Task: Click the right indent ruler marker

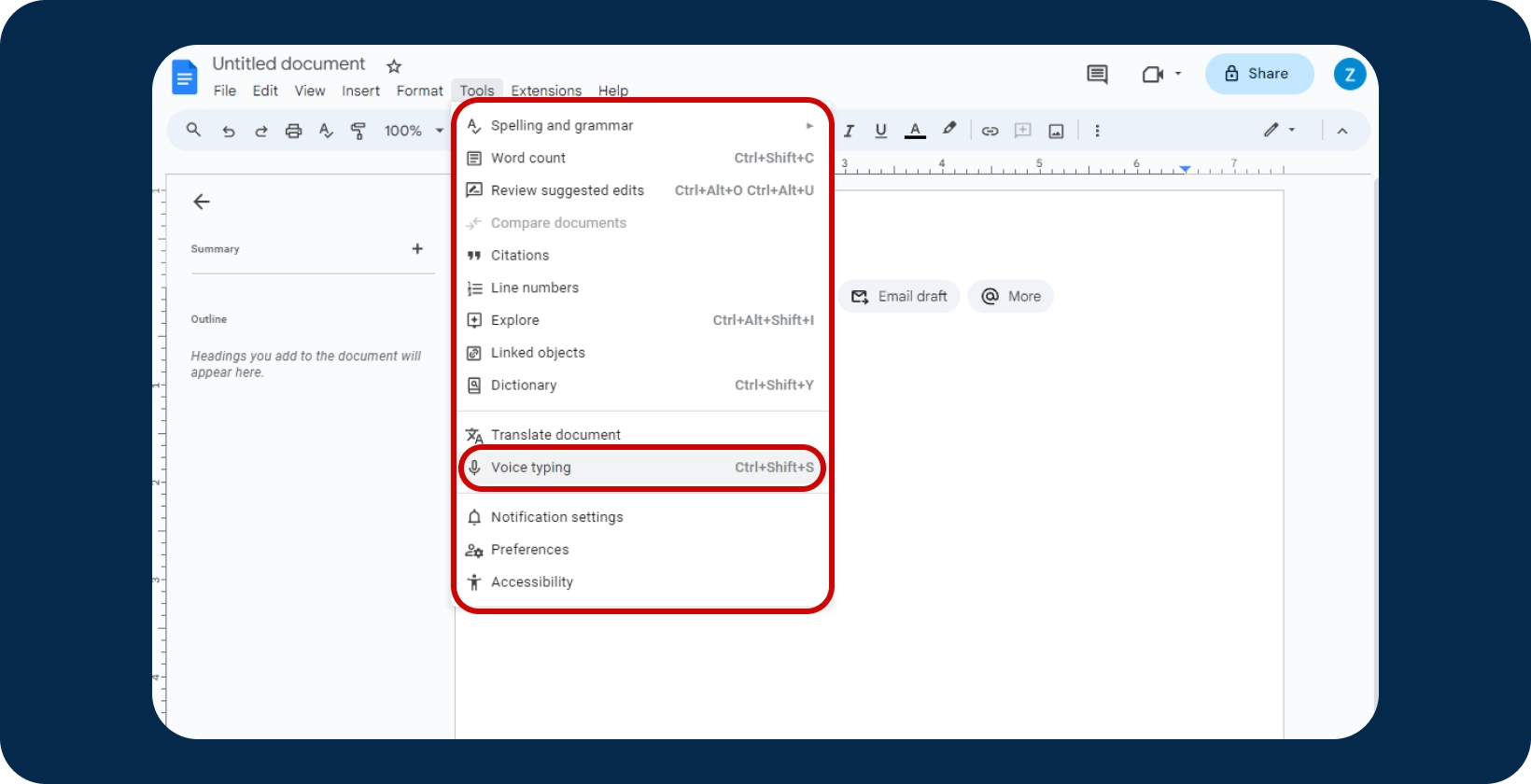Action: 1185,170
